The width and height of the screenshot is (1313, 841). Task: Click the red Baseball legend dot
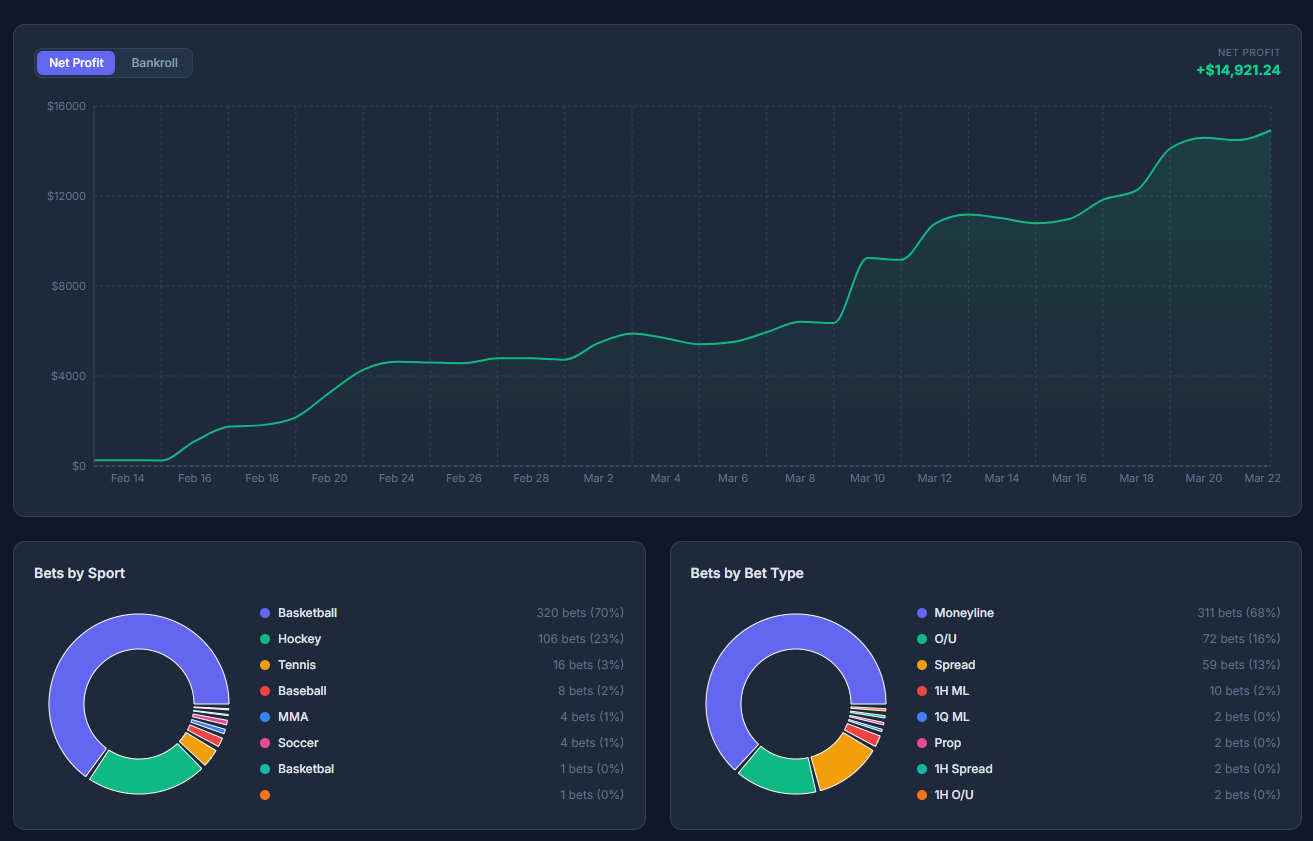(265, 691)
